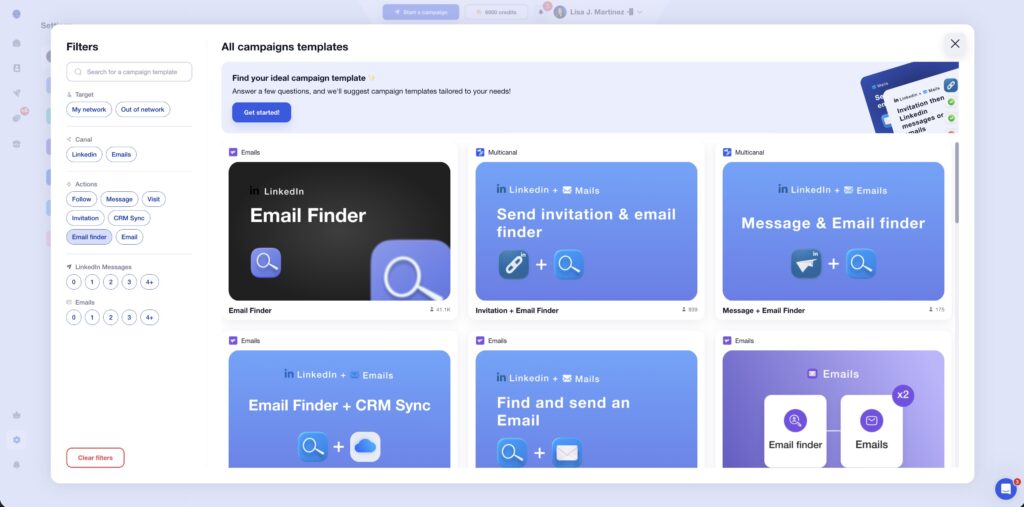
Task: Click the envelope icon on Find and send card
Action: (x=566, y=453)
